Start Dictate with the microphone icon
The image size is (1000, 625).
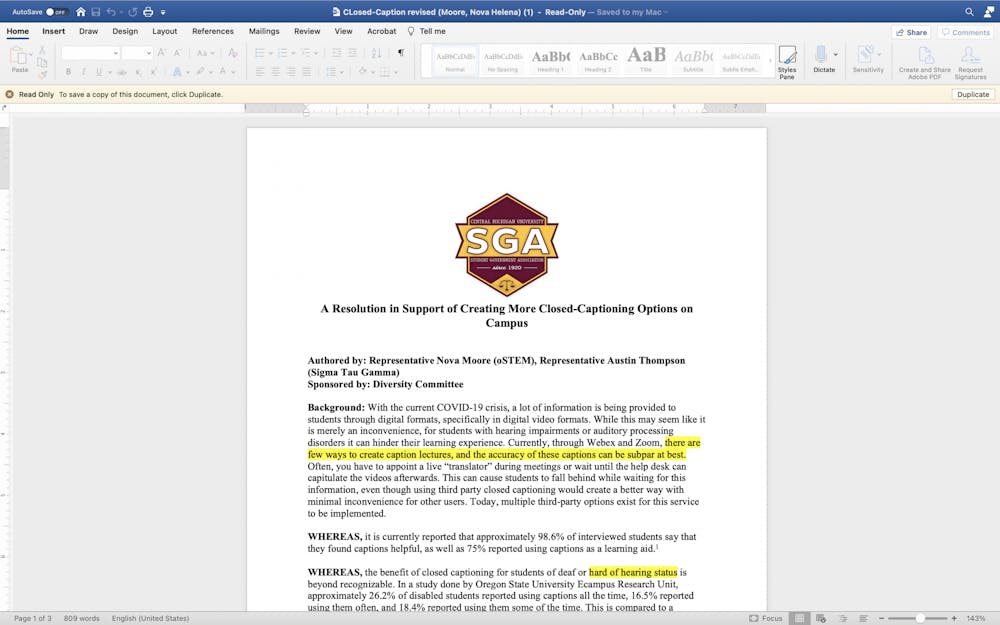[821, 59]
